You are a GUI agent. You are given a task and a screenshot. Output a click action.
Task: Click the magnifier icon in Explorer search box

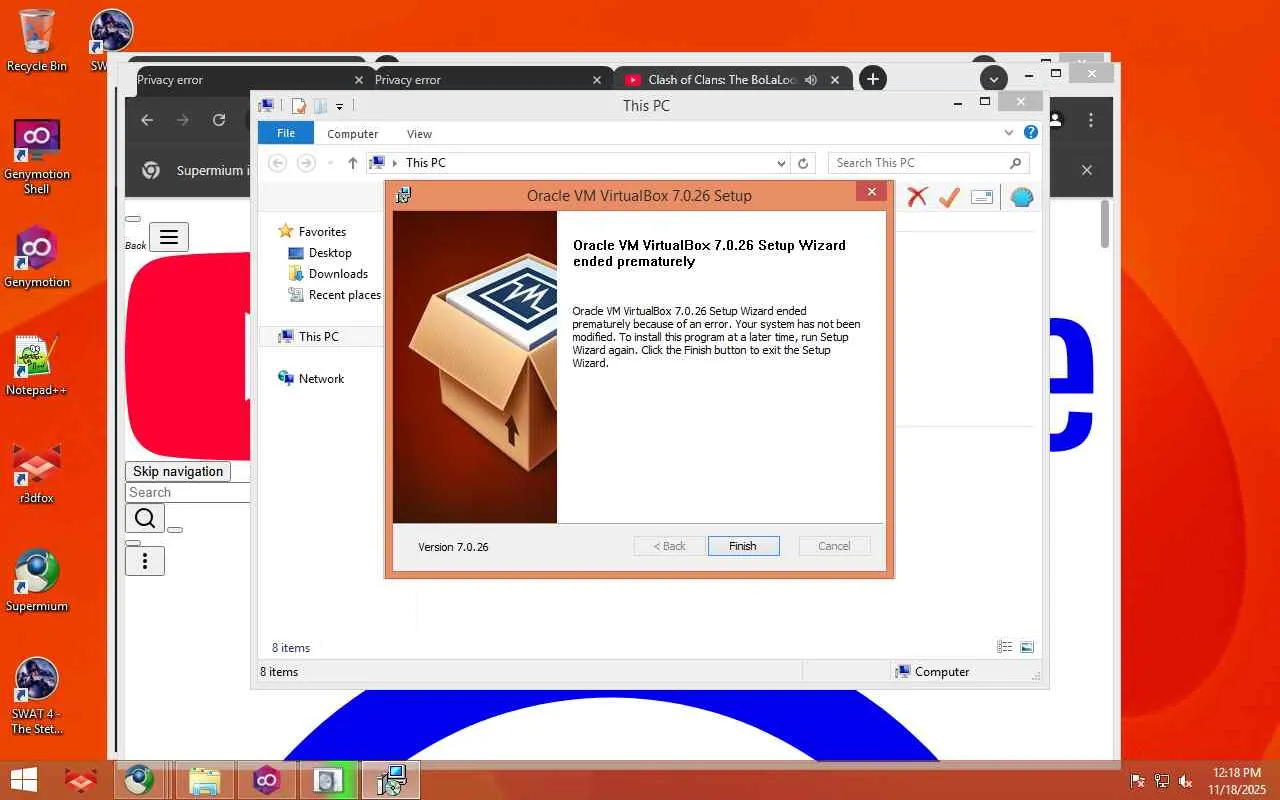tap(1015, 163)
